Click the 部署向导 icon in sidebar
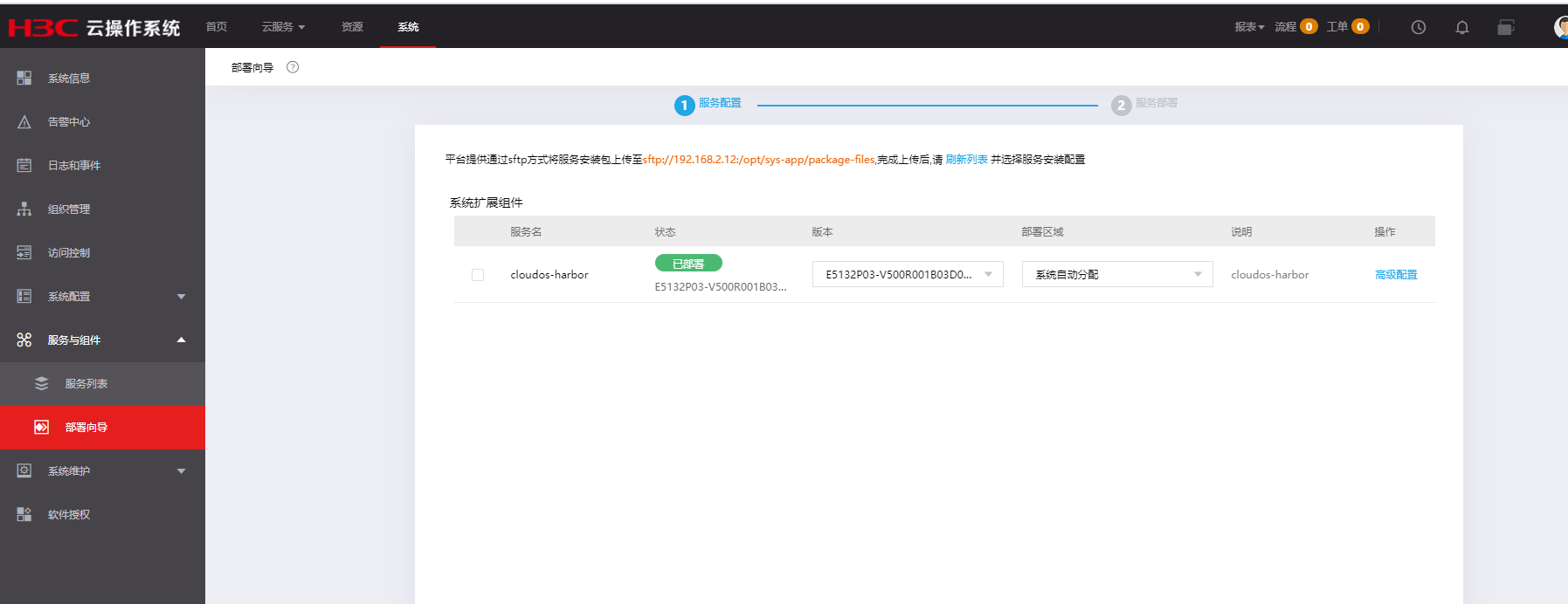Viewport: 1568px width, 604px height. pos(41,428)
